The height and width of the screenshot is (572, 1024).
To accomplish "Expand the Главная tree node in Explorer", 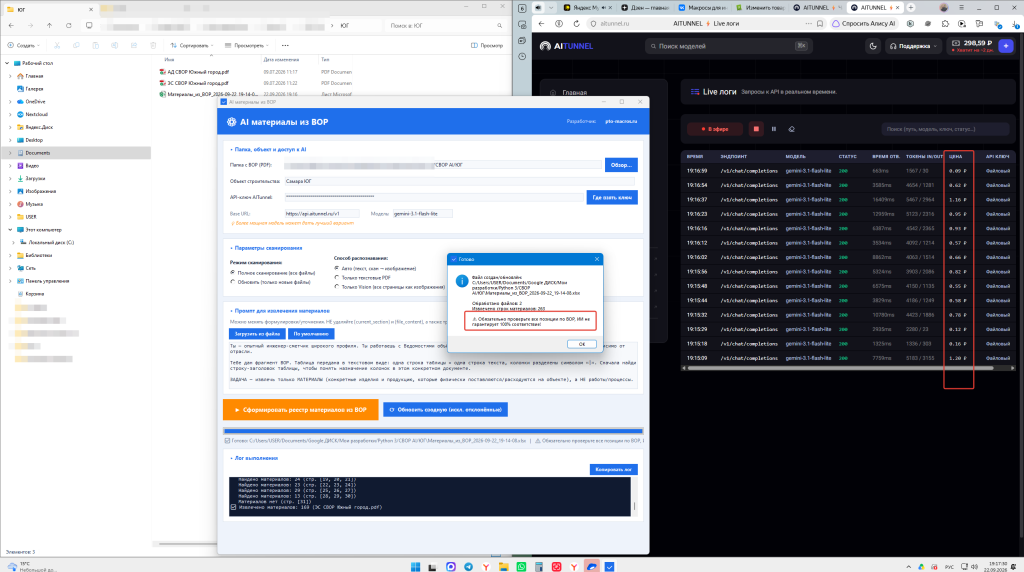I will pyautogui.click(x=10, y=76).
